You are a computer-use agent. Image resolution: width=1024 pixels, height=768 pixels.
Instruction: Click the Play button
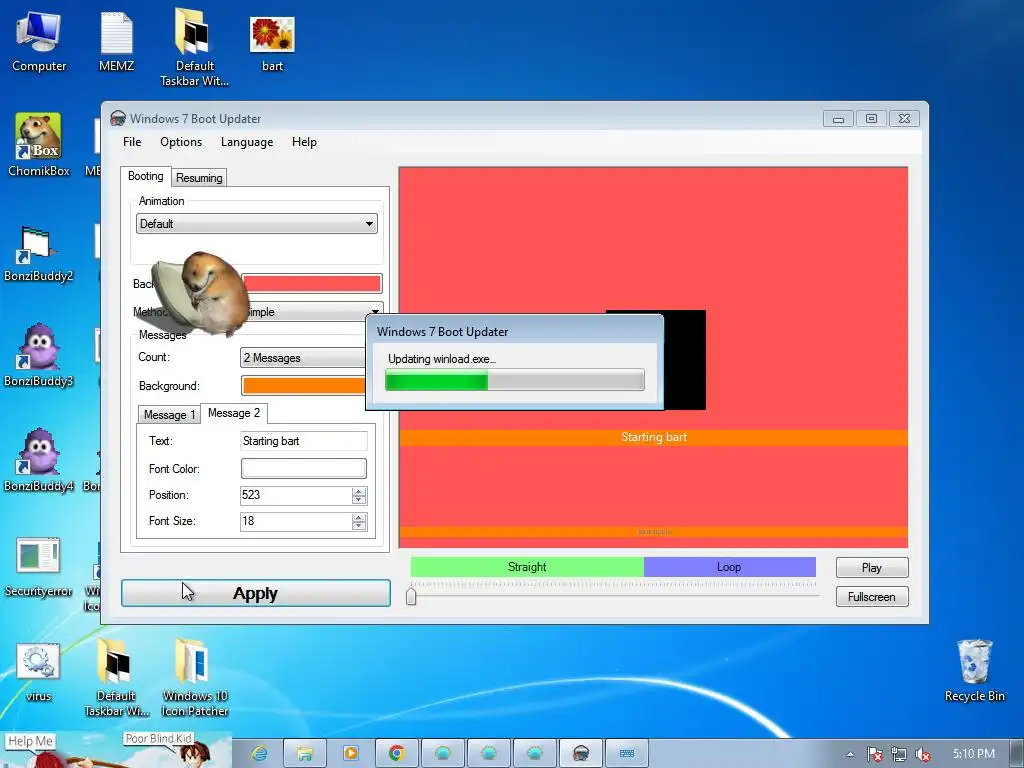coord(872,568)
